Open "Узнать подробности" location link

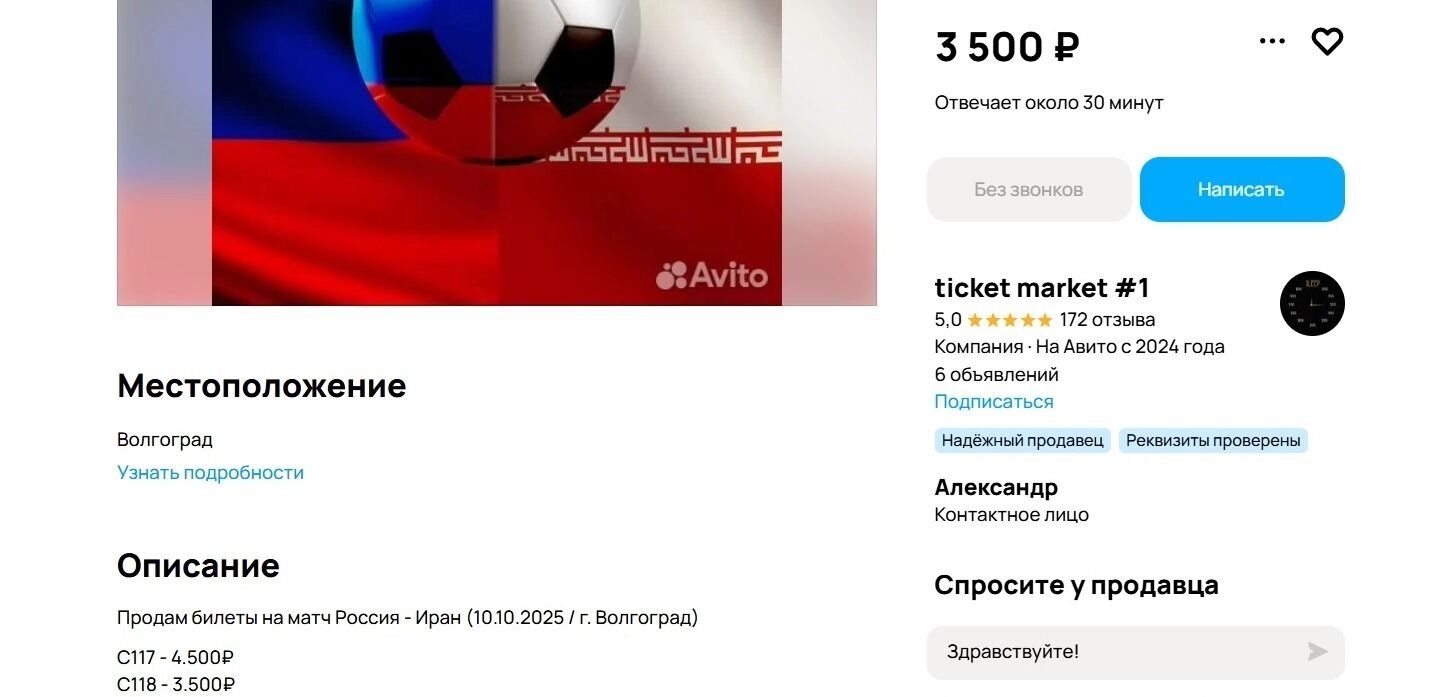pyautogui.click(x=210, y=473)
